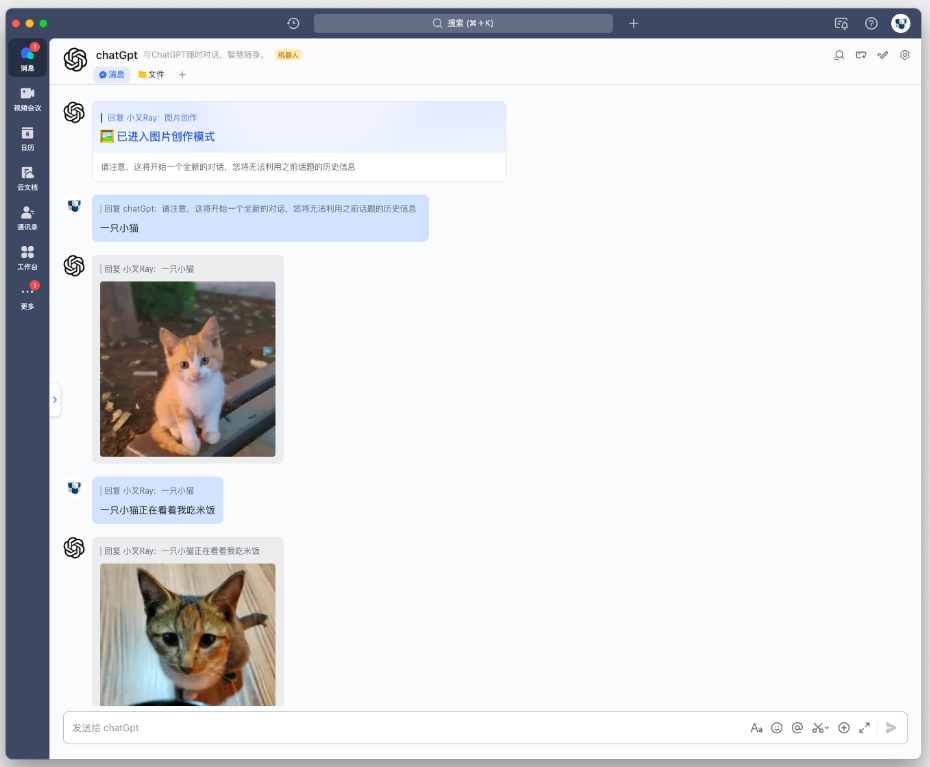Click the quoted reply 回复 小叉Ray: 图片创作
This screenshot has width=930, height=767.
pyautogui.click(x=152, y=117)
